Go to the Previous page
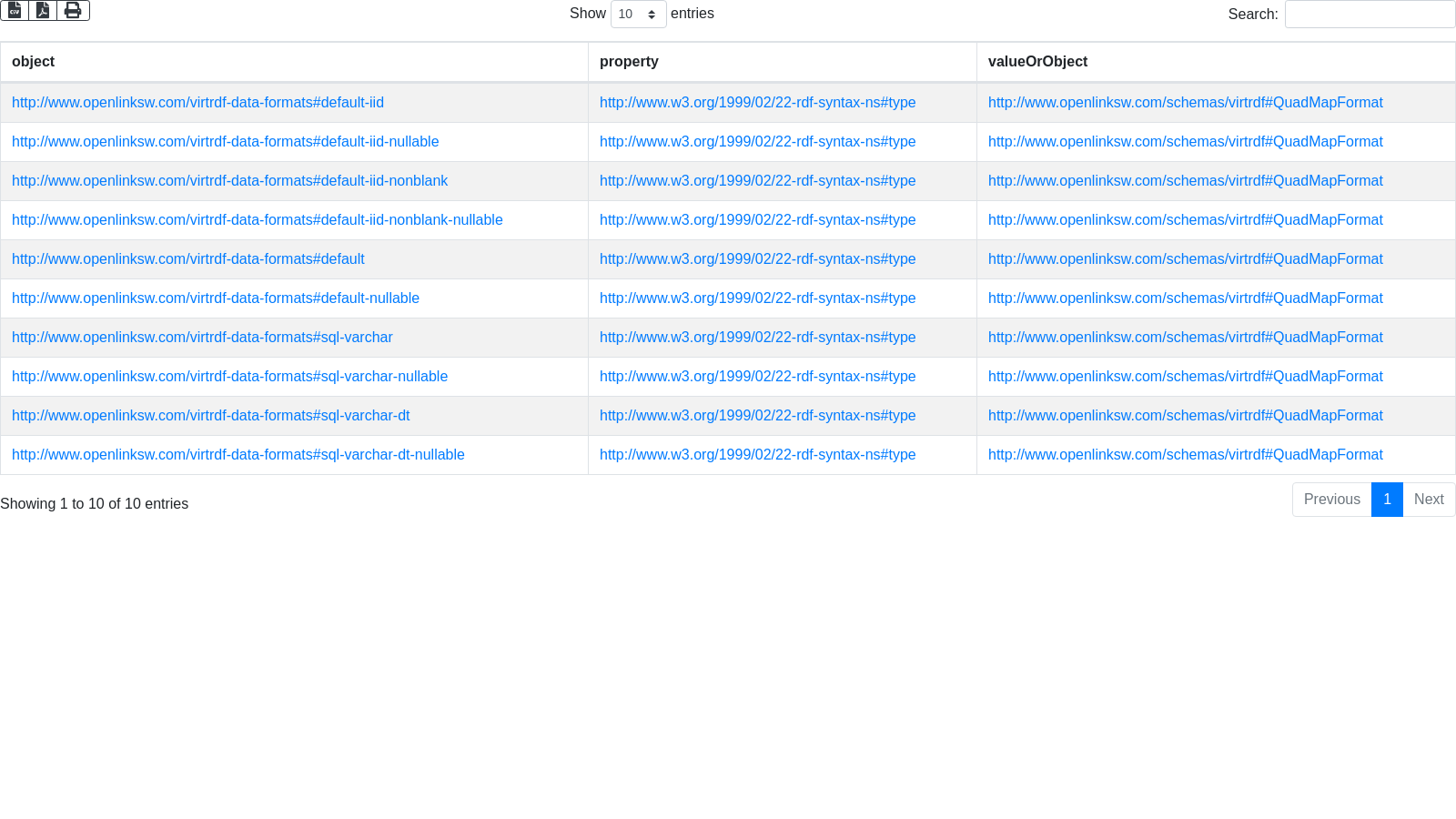Viewport: 1456px width, 819px height. coord(1331,500)
